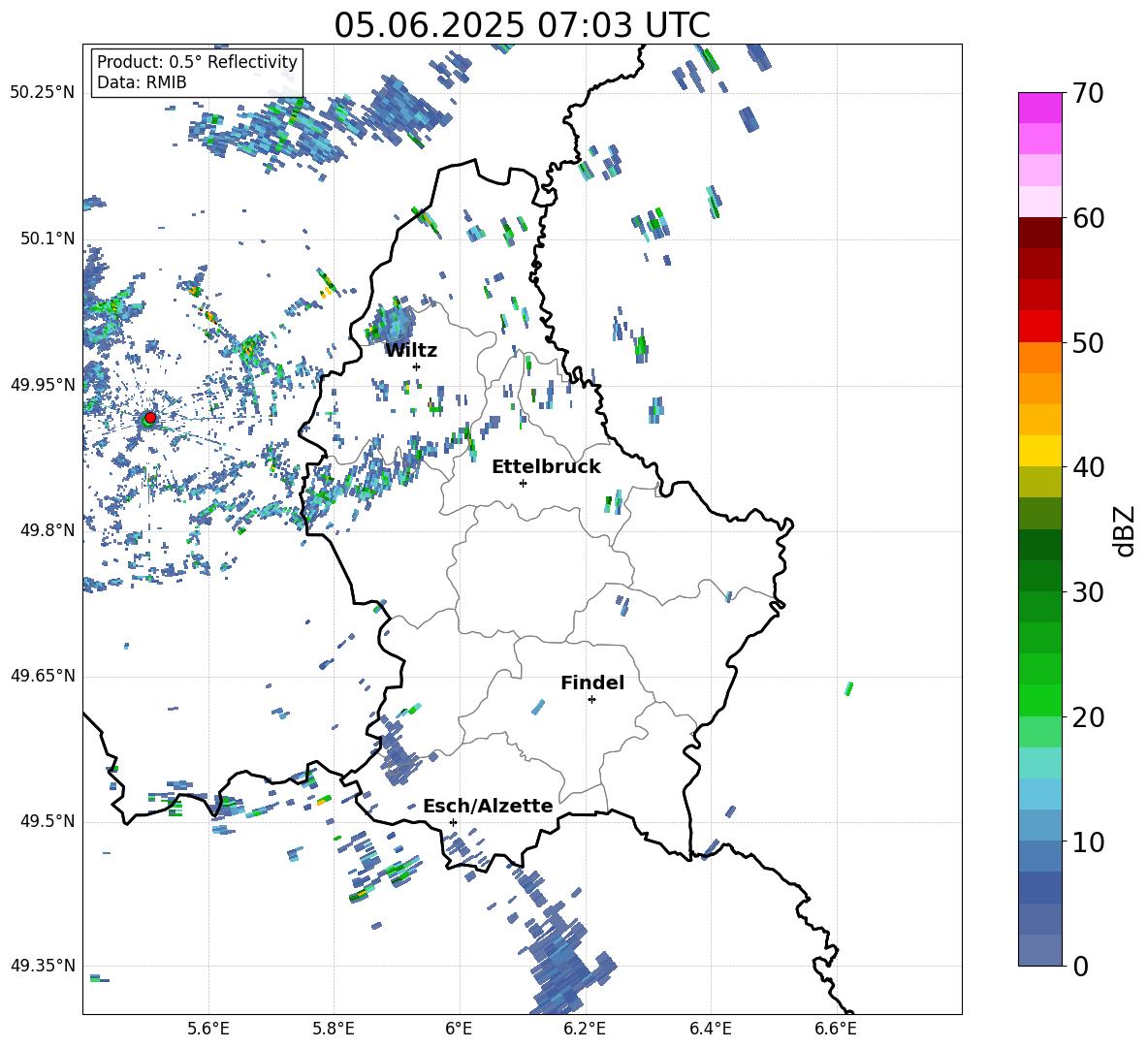Pick the yellow colorbar swatch just above 40

(1039, 451)
